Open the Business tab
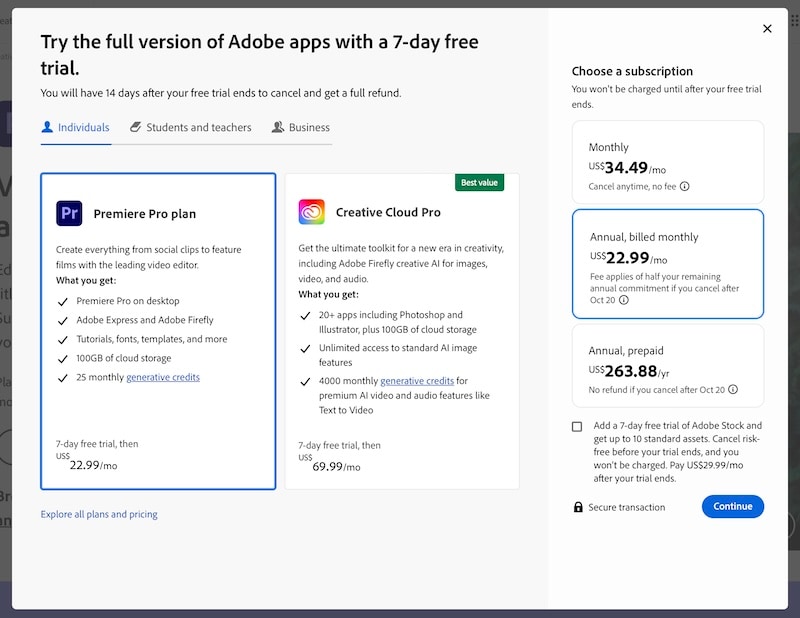The width and height of the screenshot is (800, 618). tap(301, 128)
